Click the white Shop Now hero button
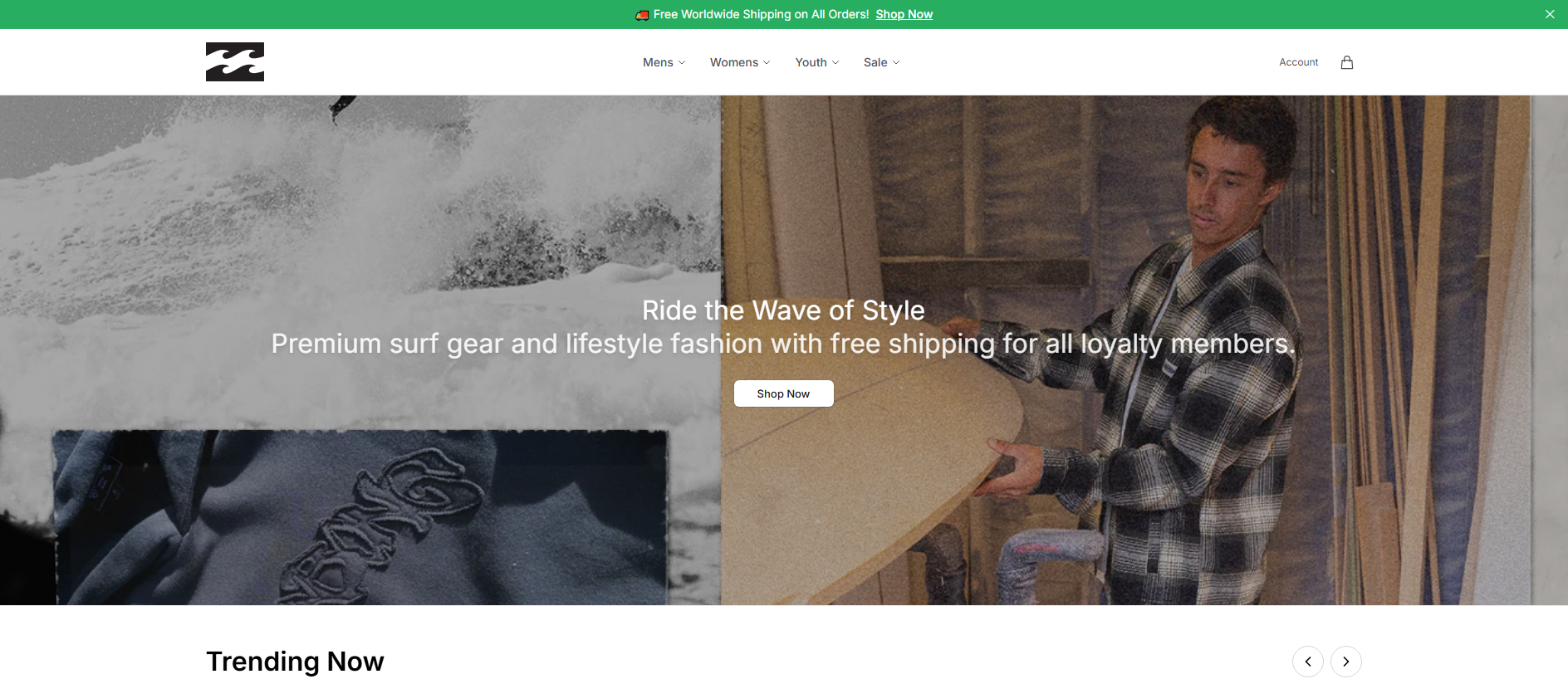The image size is (1568, 679). tap(783, 393)
